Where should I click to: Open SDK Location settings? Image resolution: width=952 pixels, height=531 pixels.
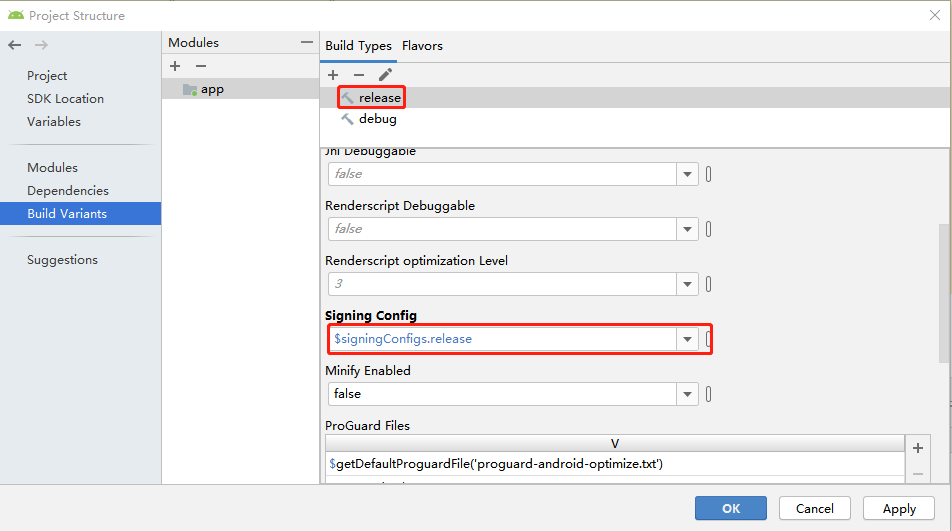(x=65, y=99)
